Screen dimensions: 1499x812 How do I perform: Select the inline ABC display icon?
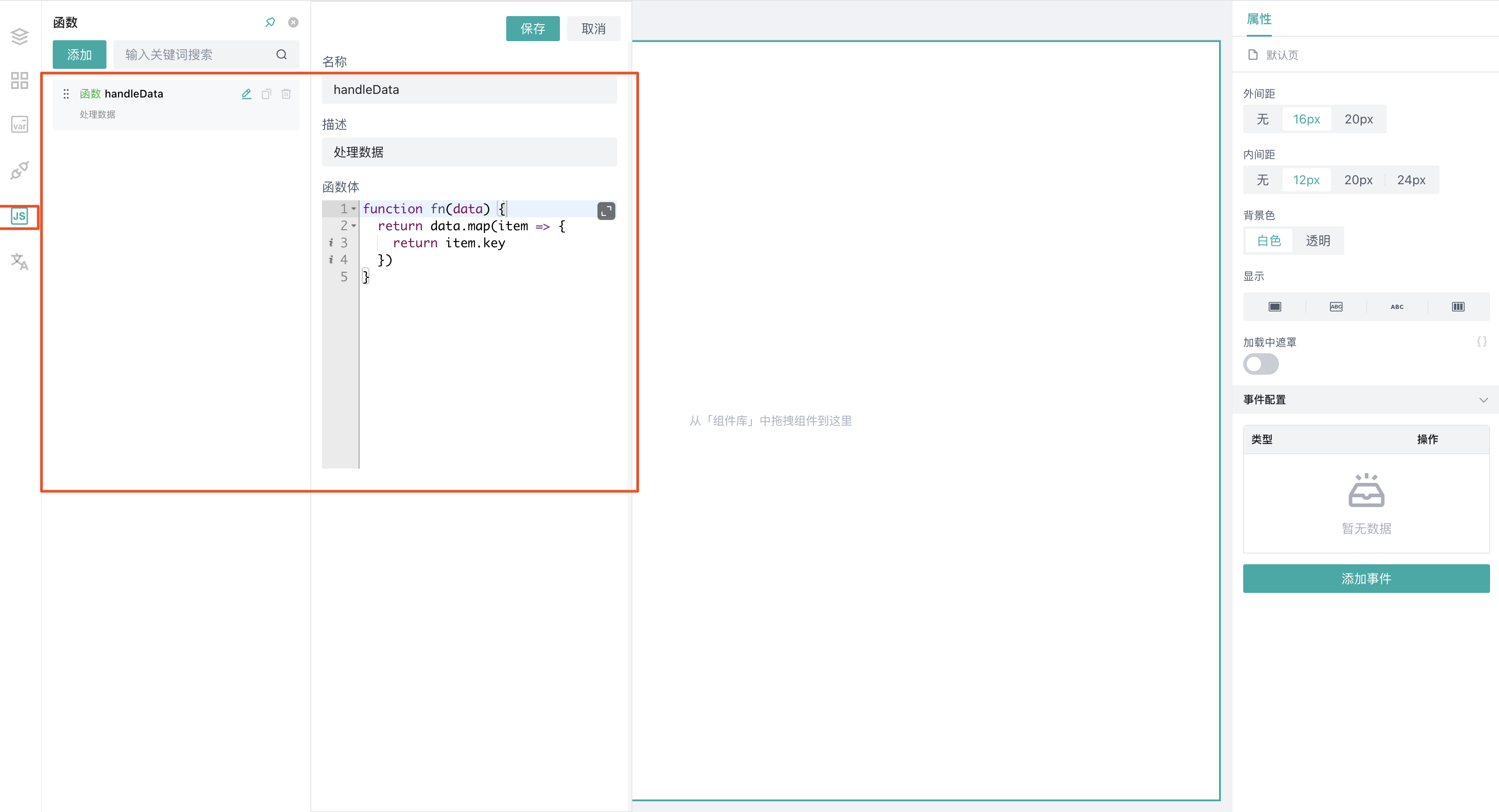1397,307
